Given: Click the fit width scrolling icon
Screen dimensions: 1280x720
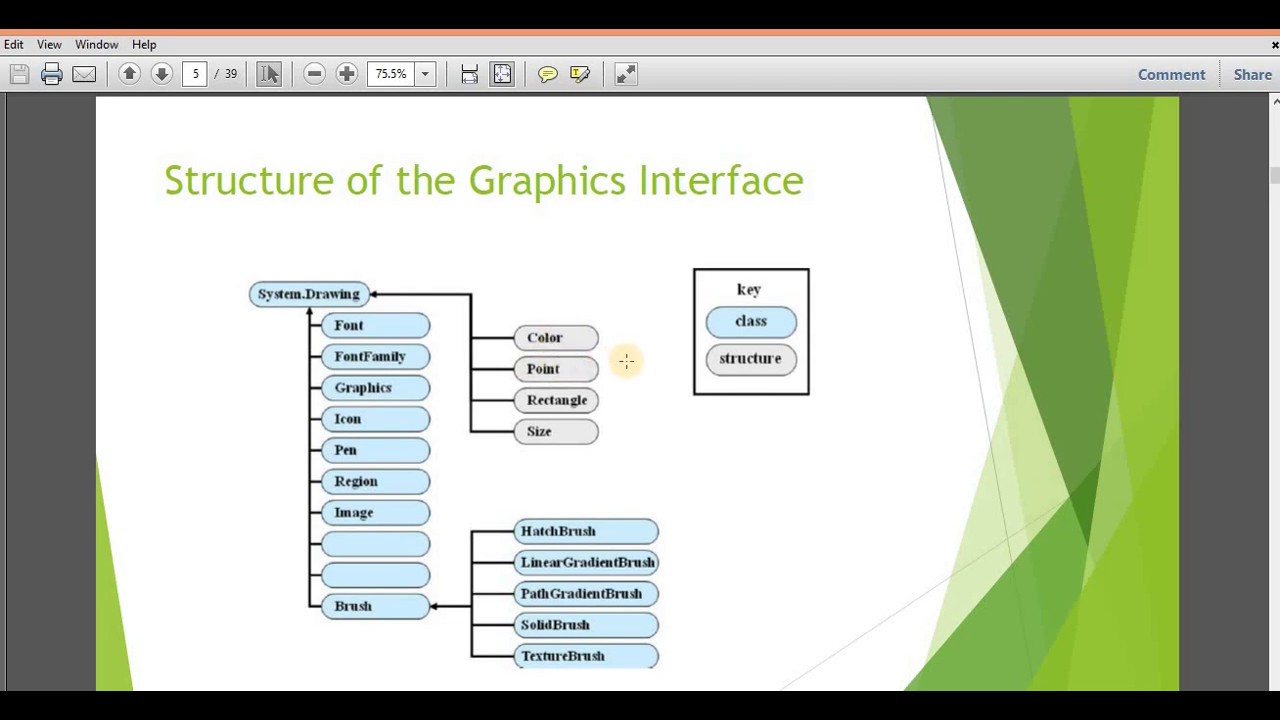Looking at the screenshot, I should click(x=469, y=74).
